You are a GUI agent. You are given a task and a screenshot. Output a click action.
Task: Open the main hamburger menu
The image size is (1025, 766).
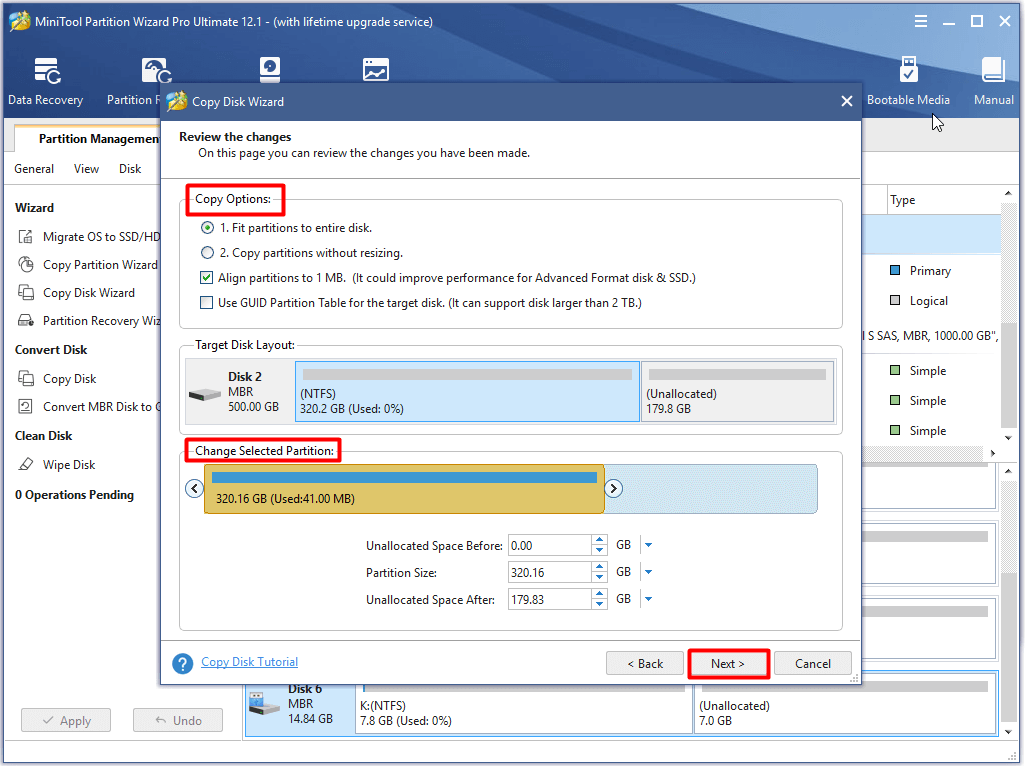pyautogui.click(x=920, y=22)
